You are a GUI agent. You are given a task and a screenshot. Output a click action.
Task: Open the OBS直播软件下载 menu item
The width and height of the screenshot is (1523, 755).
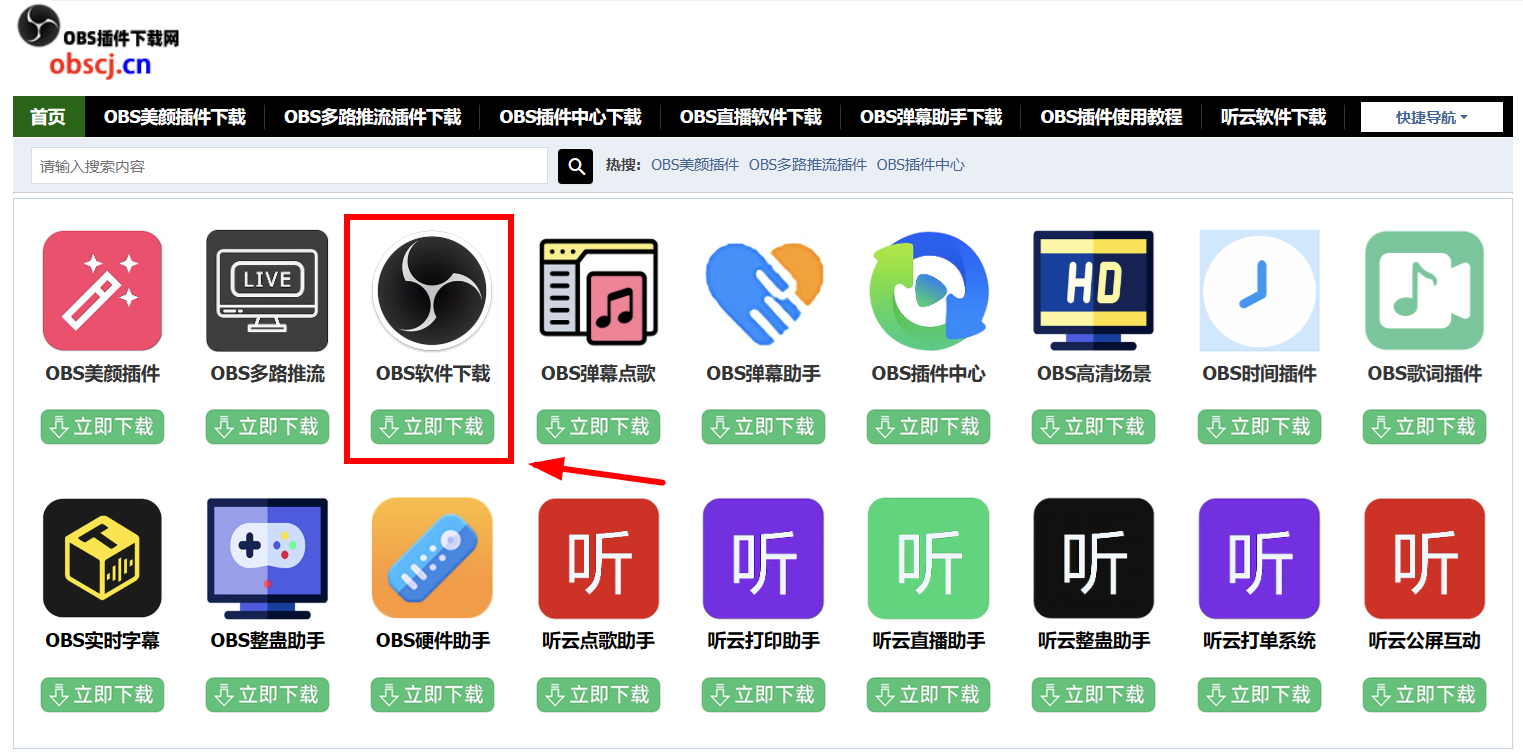751,117
